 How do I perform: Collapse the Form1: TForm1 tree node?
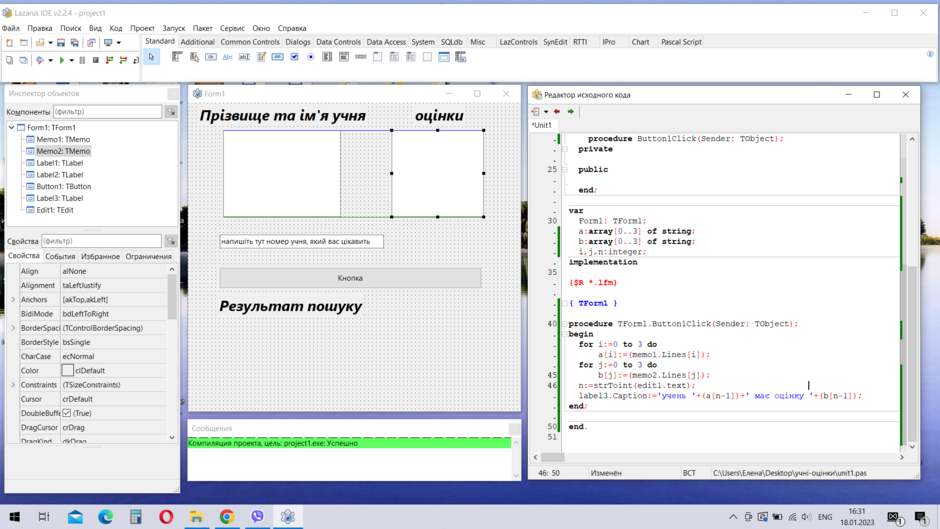(x=11, y=128)
